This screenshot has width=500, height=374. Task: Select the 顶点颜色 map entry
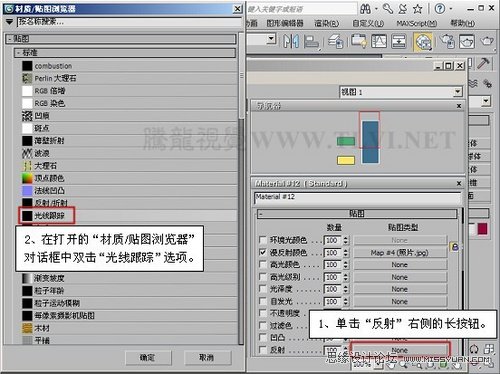pyautogui.click(x=128, y=178)
